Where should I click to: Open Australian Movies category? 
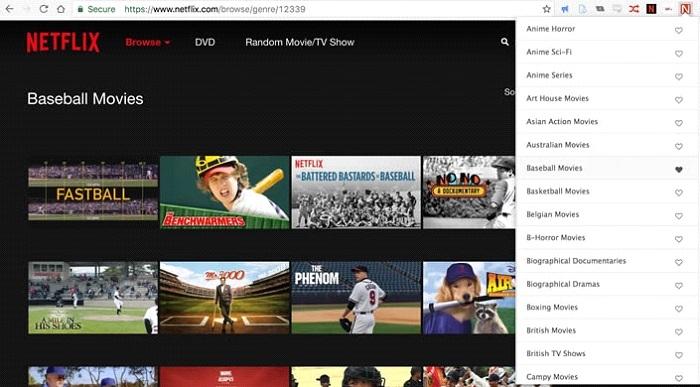558,145
